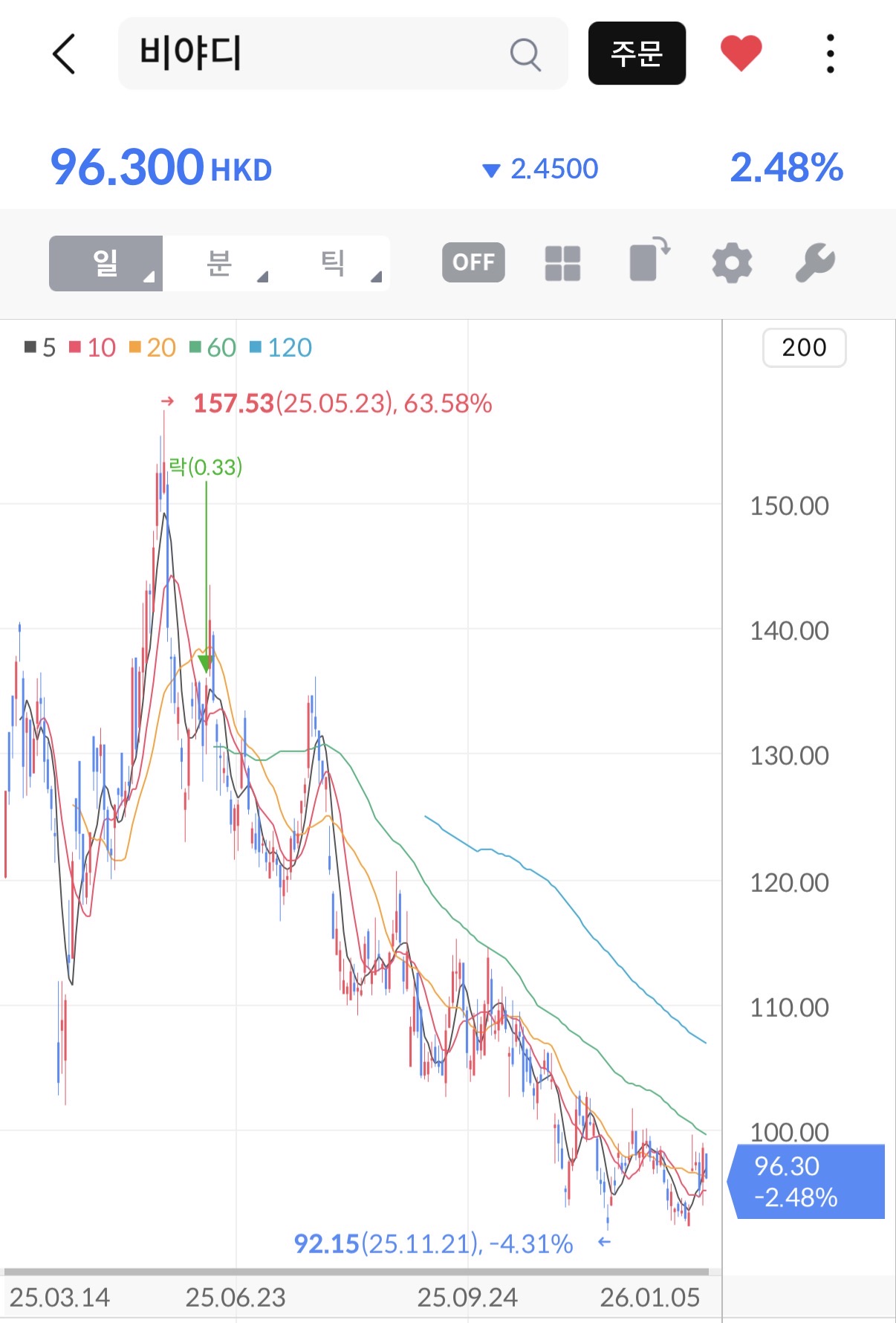Click the 200 candle count box
Viewport: 896px width, 1323px height.
(804, 347)
